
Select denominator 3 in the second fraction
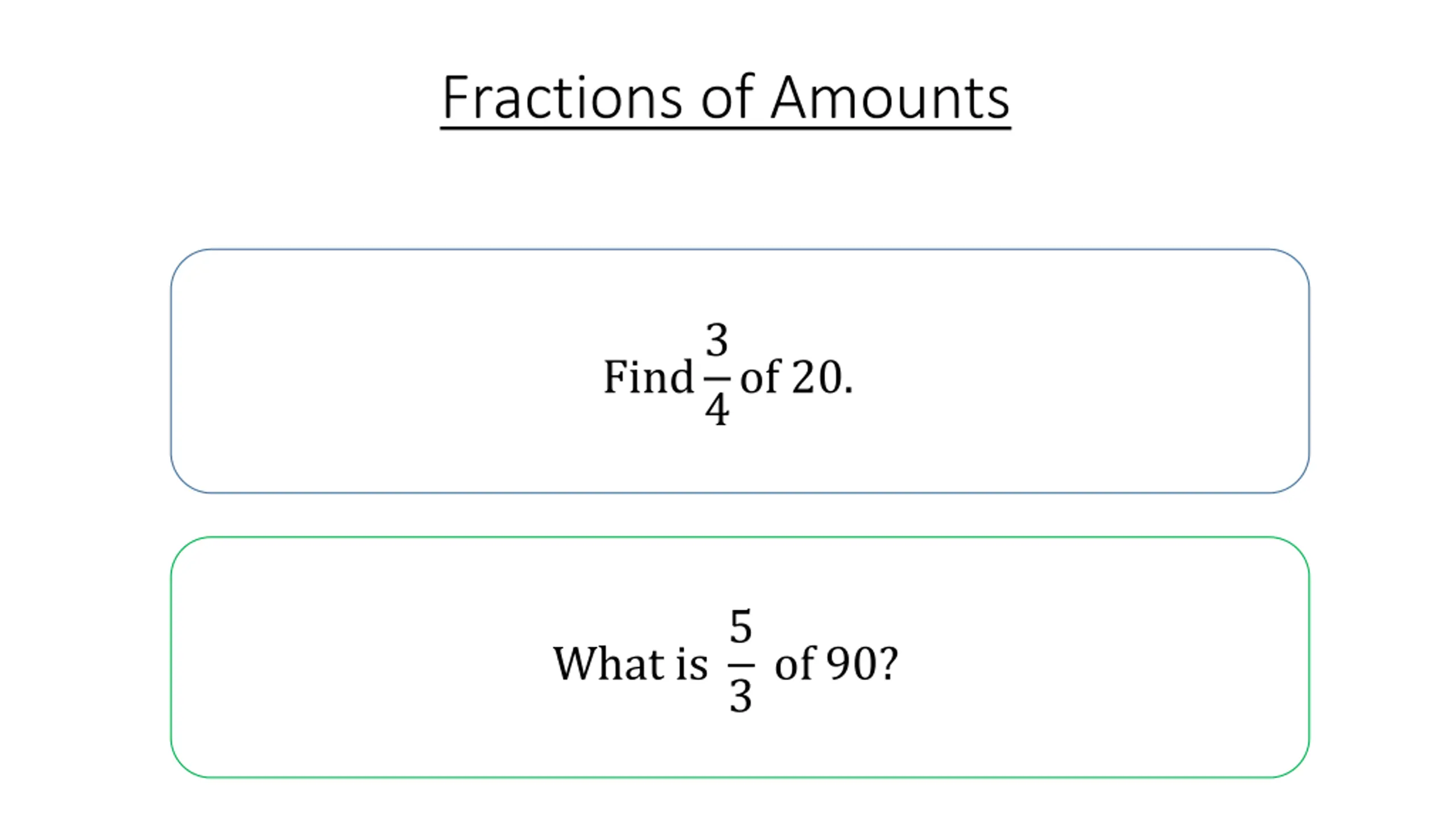(741, 696)
